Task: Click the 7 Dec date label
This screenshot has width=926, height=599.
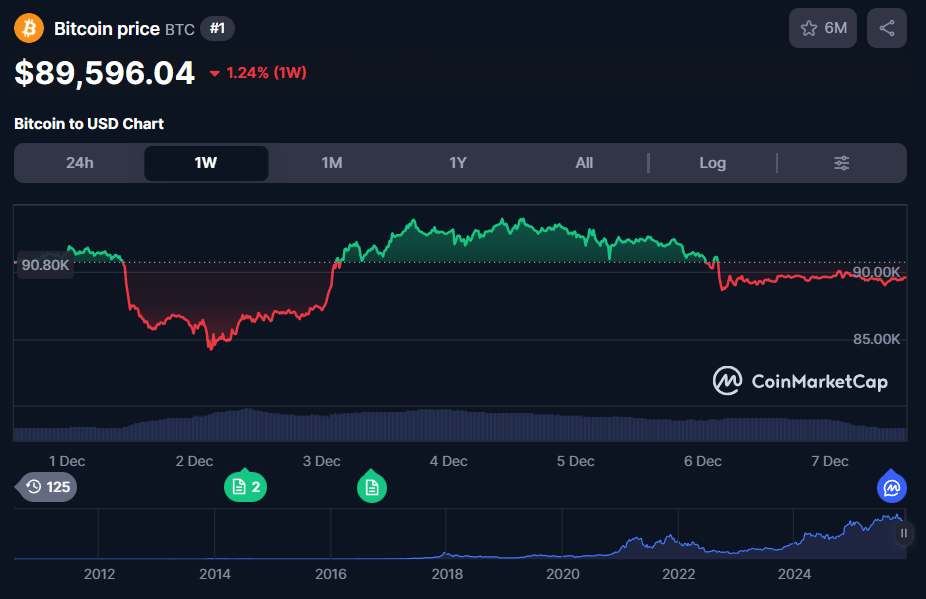Action: [x=830, y=461]
